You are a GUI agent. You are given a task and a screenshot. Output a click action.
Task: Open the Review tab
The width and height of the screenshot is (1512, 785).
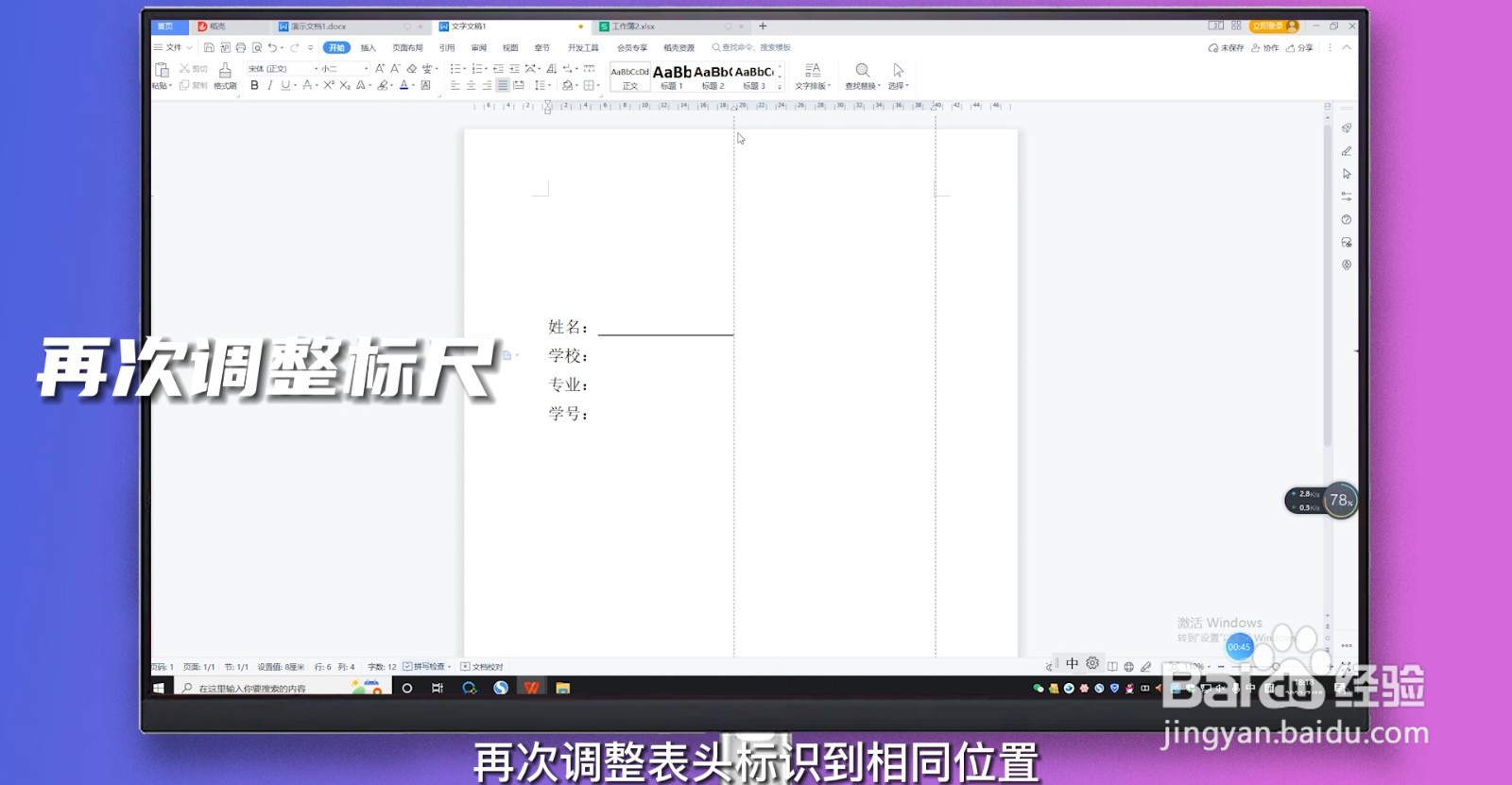point(479,47)
